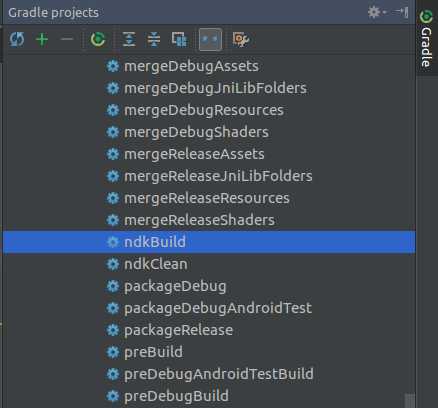Screen dimensions: 438x408
Task: Expand all tree nodes
Action: point(129,39)
